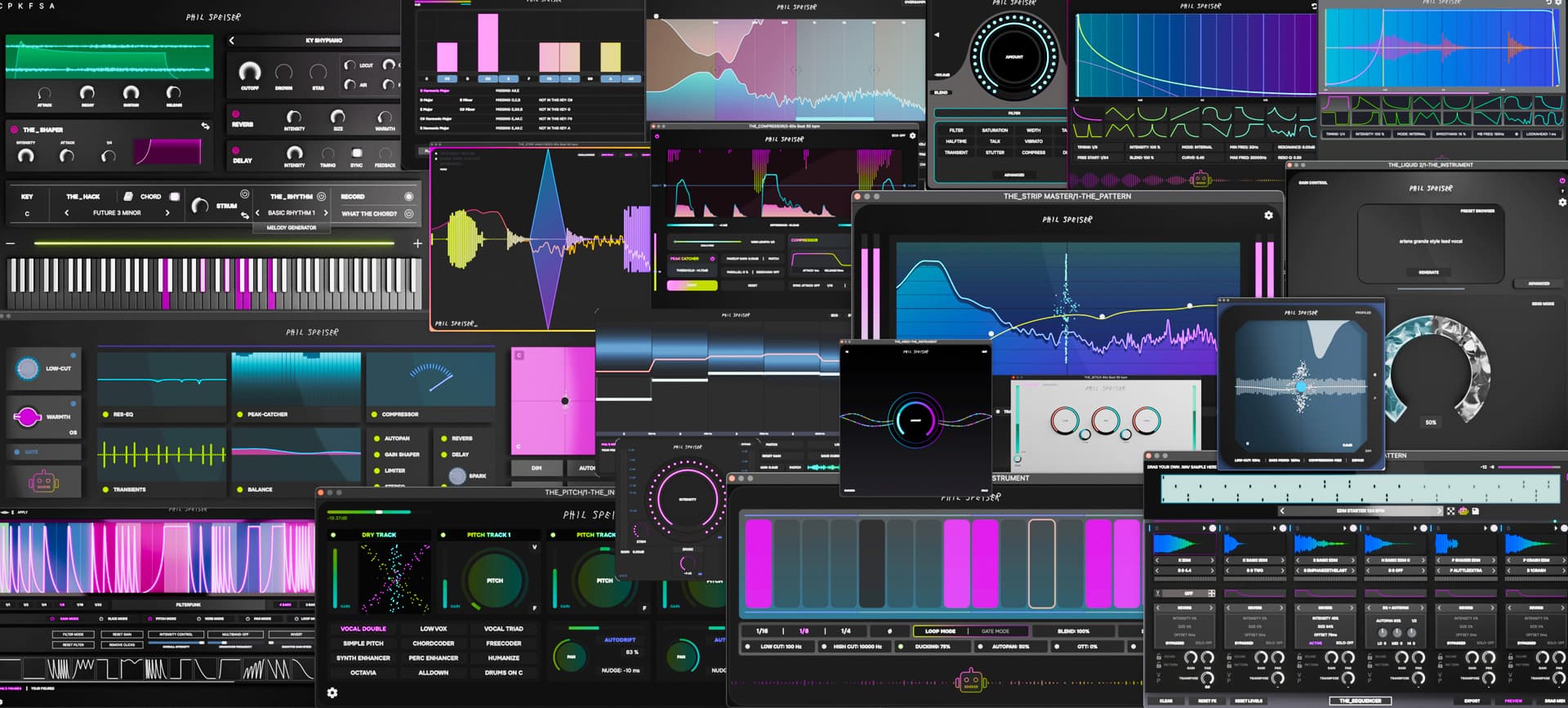Click play icon on first sequencer track
The height and width of the screenshot is (708, 1568).
coord(1205,528)
